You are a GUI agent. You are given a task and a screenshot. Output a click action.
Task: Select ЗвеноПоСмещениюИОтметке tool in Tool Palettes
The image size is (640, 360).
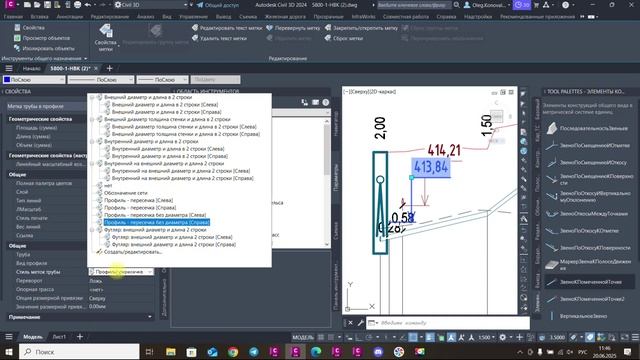pos(589,145)
